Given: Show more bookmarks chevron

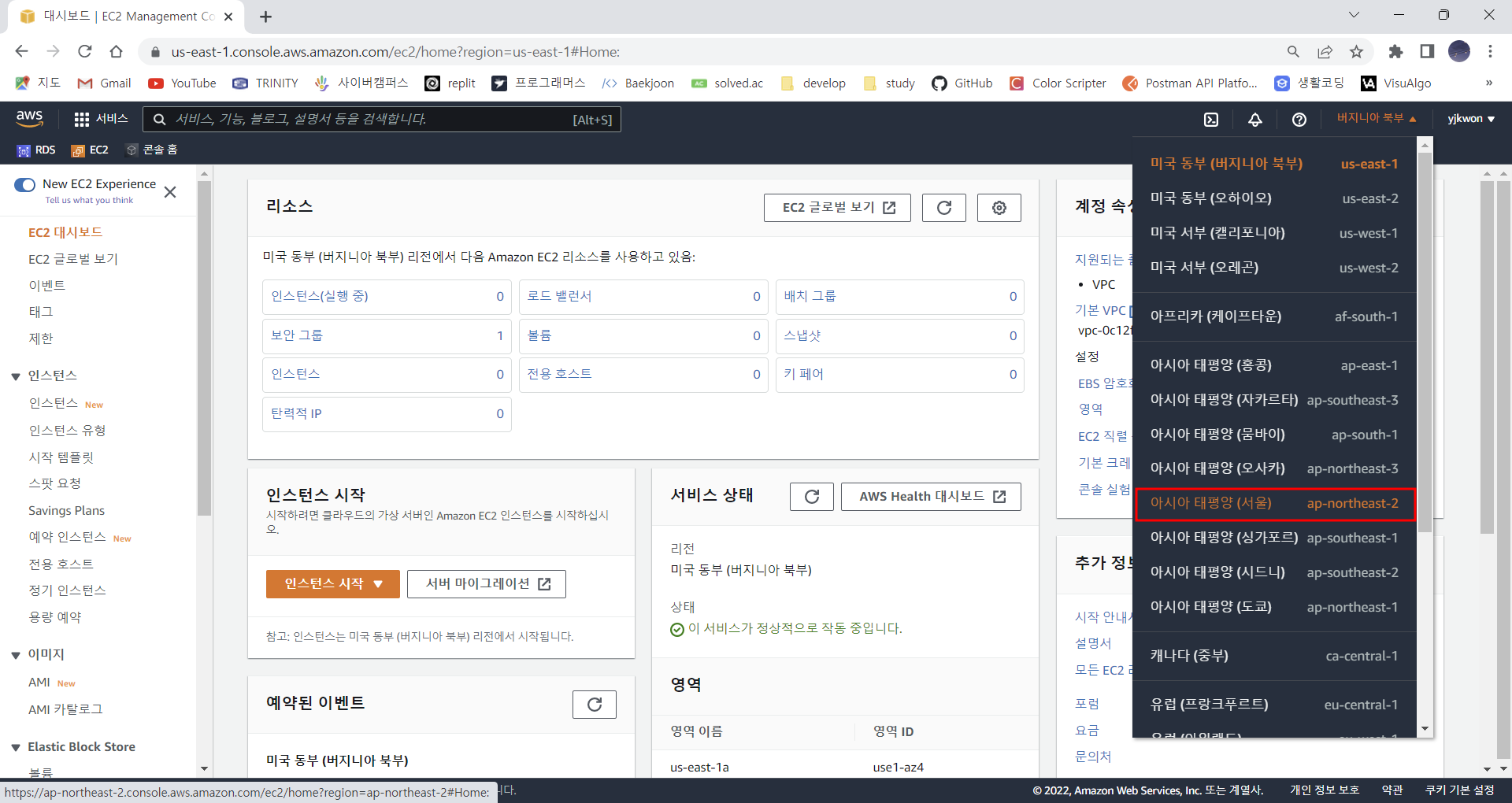Looking at the screenshot, I should pos(1488,83).
